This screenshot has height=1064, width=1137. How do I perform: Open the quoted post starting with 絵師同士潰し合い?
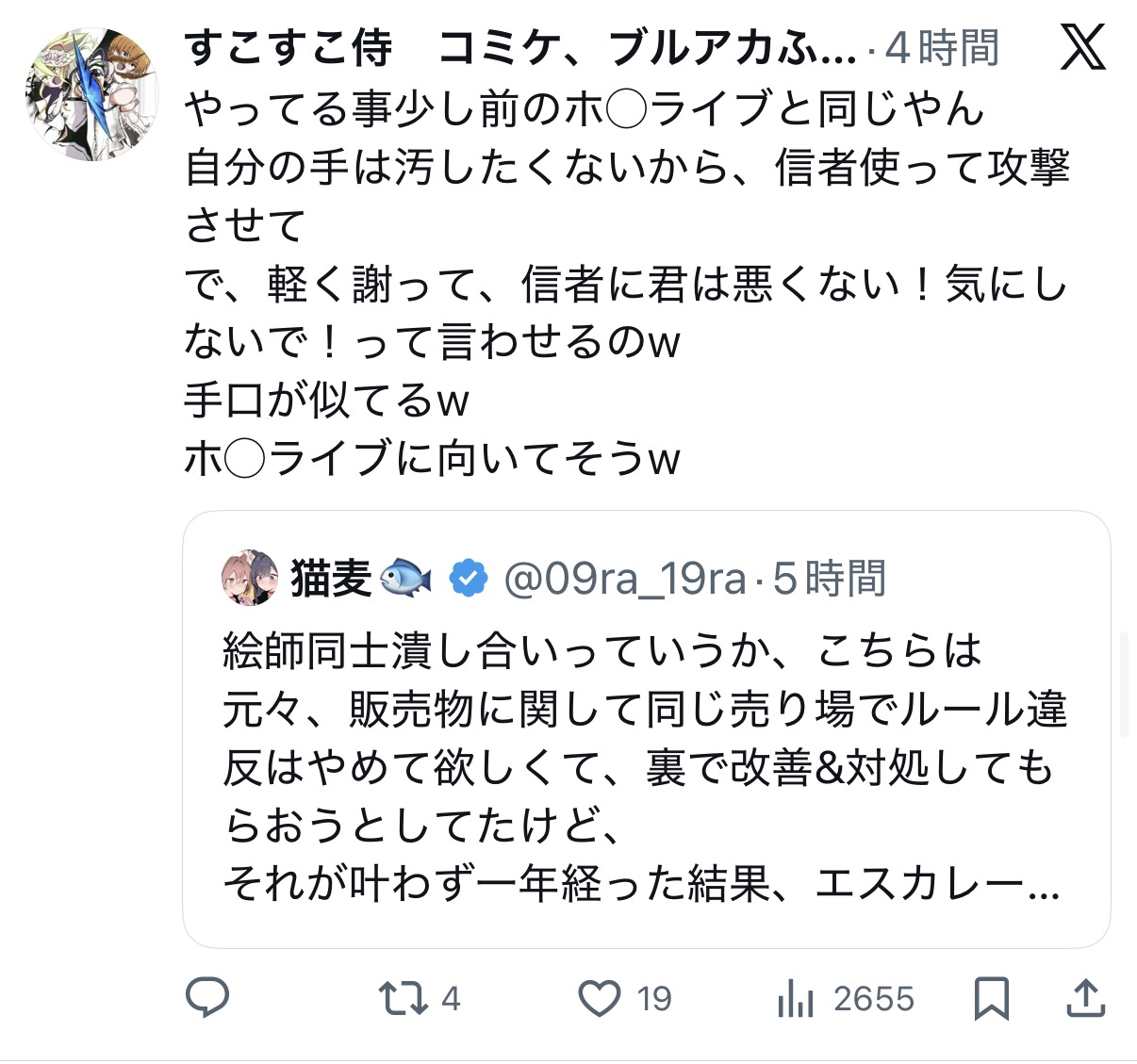645,768
